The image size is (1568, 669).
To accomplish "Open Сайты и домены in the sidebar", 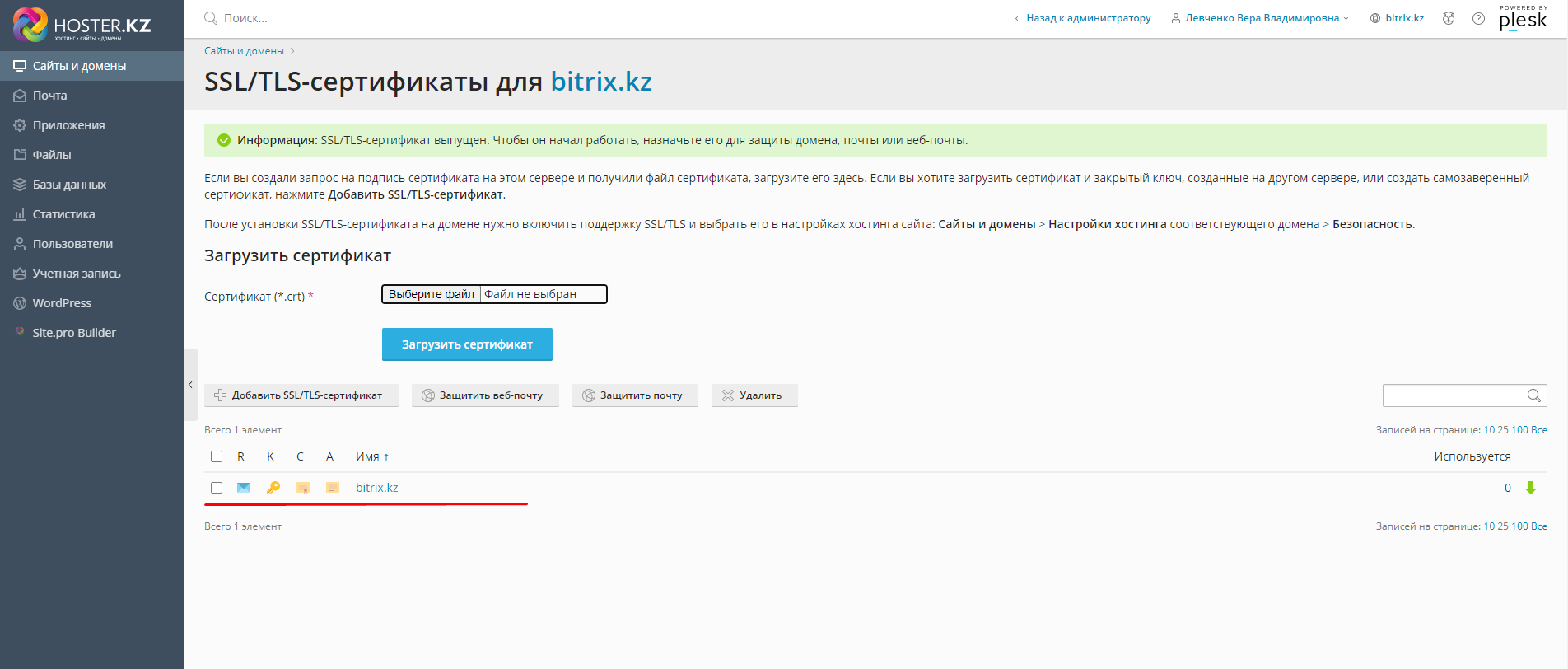I will coord(92,66).
